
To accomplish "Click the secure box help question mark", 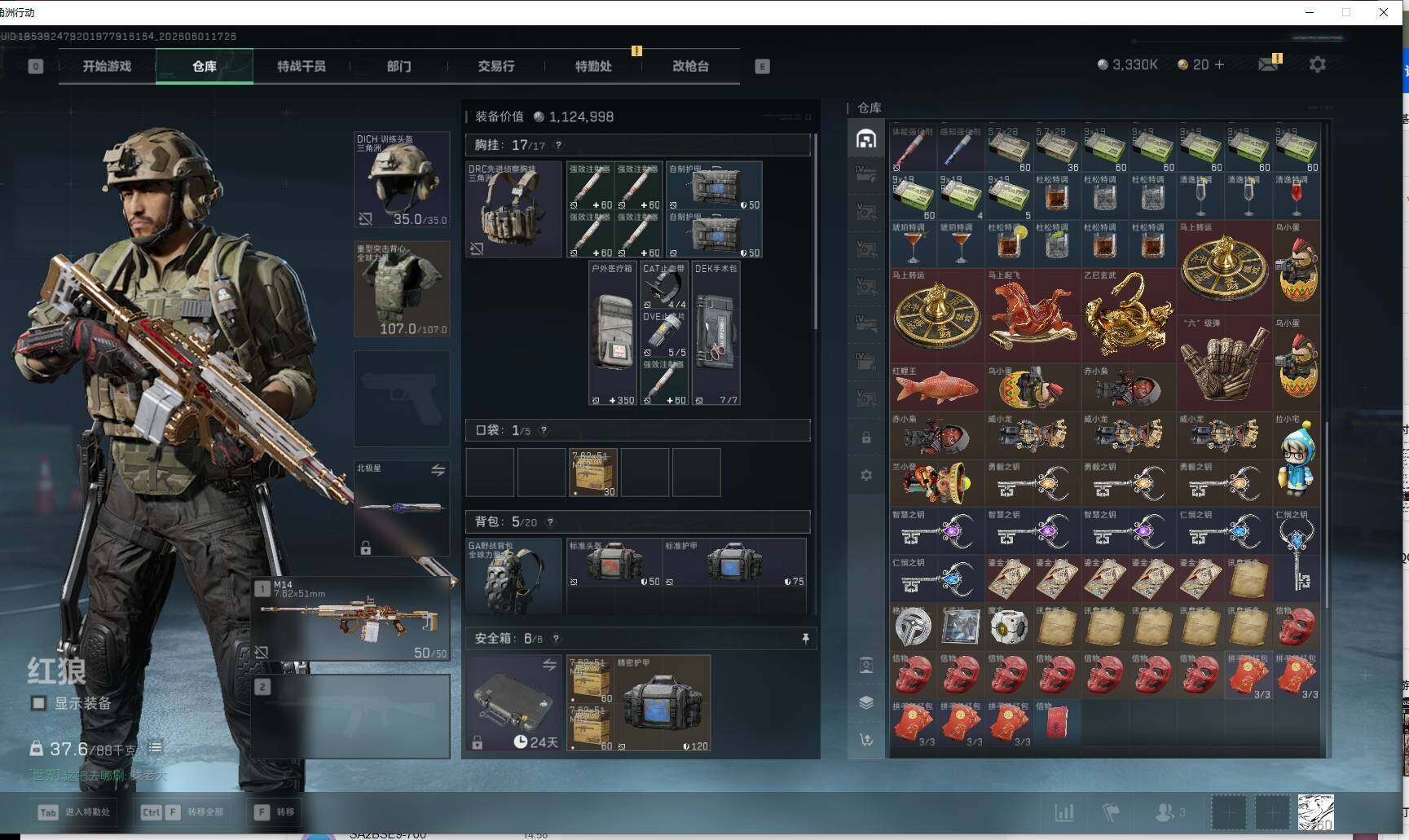I will pos(556,639).
